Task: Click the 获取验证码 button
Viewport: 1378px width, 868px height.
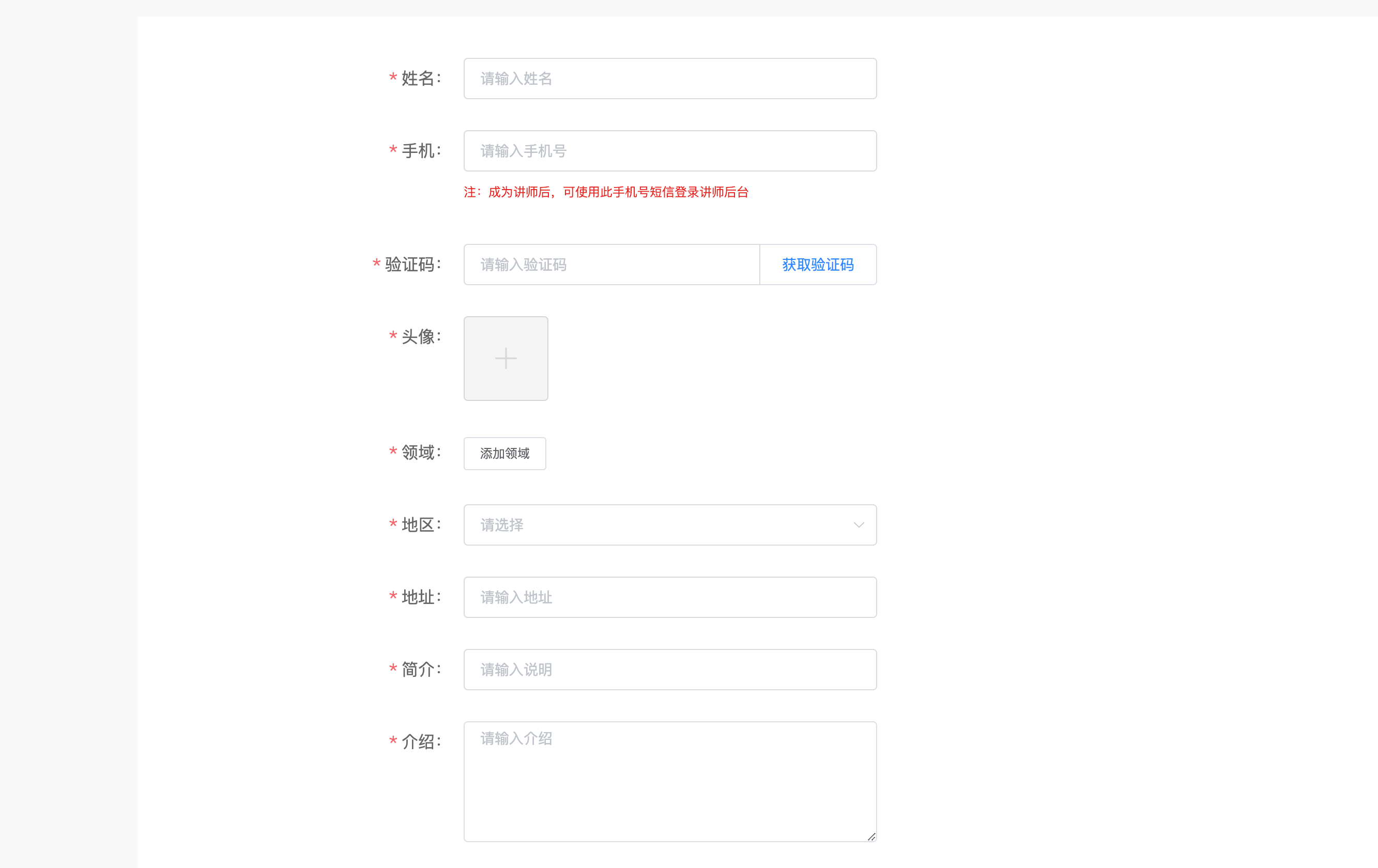Action: [x=818, y=265]
